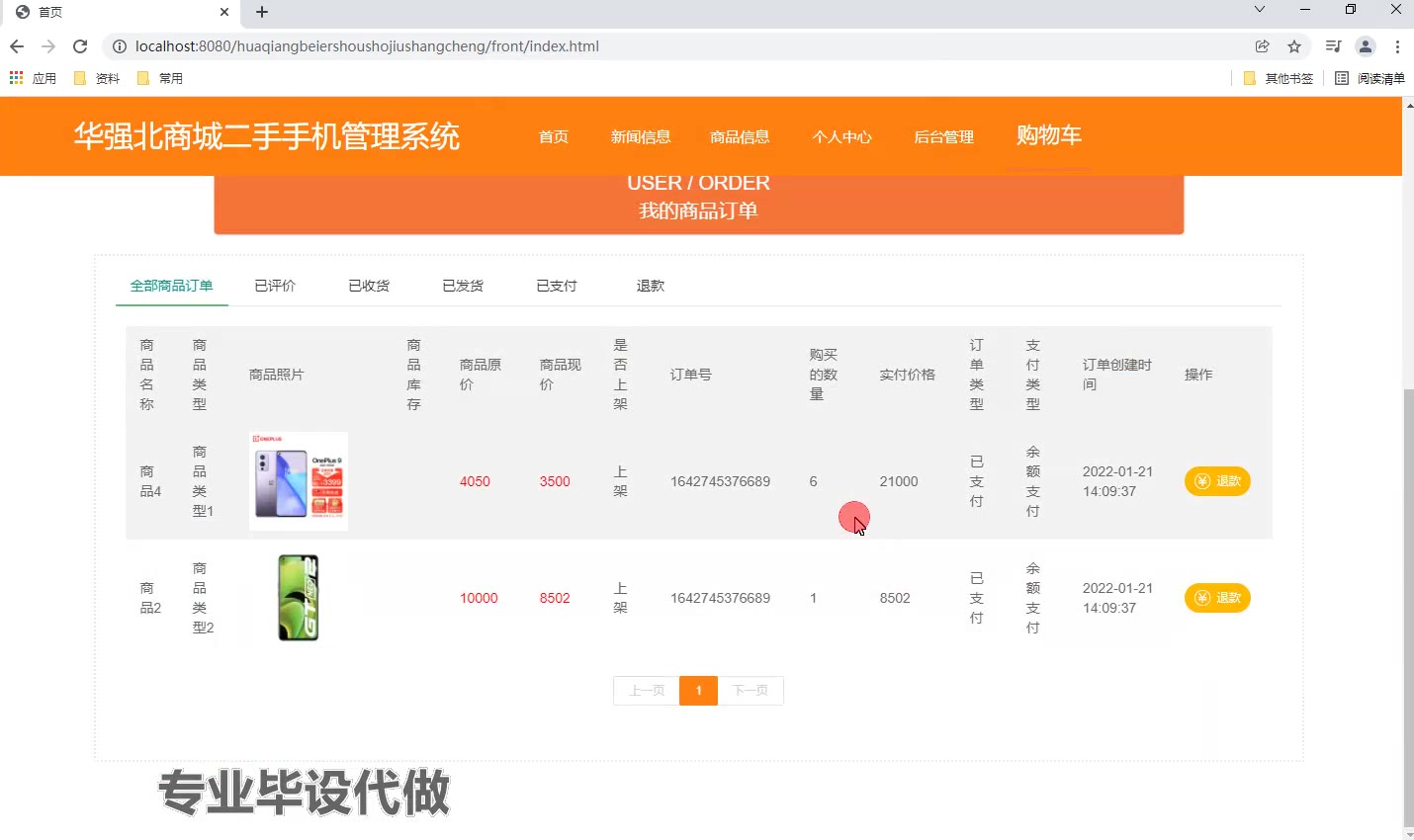Reload the page with refresh icon
1414x840 pixels.
click(80, 46)
